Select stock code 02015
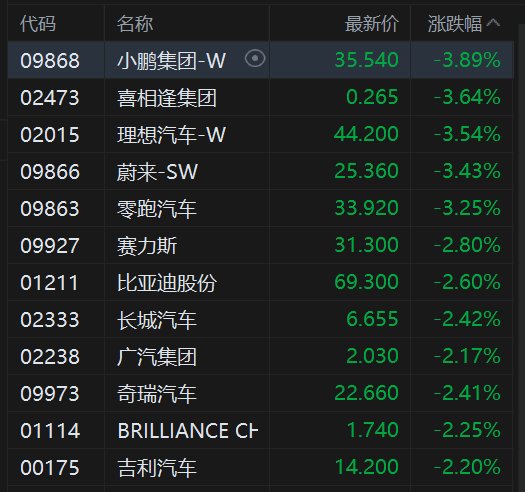The width and height of the screenshot is (525, 492). click(50, 135)
